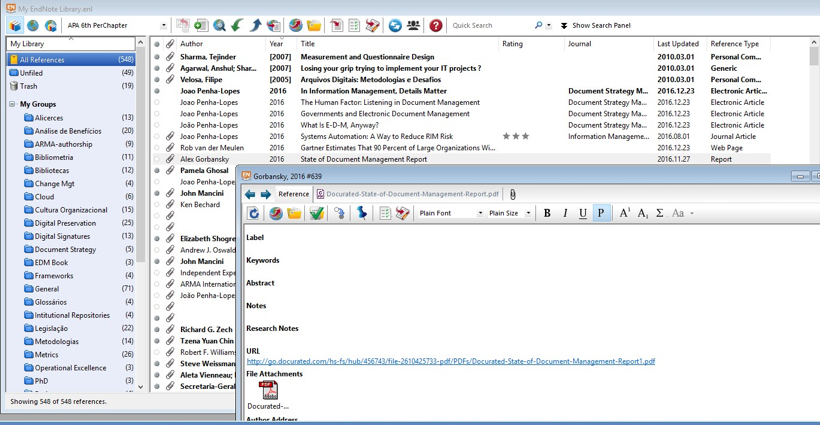This screenshot has width=820, height=425.
Task: Click Copy to Local Library icon
Action: 183,25
